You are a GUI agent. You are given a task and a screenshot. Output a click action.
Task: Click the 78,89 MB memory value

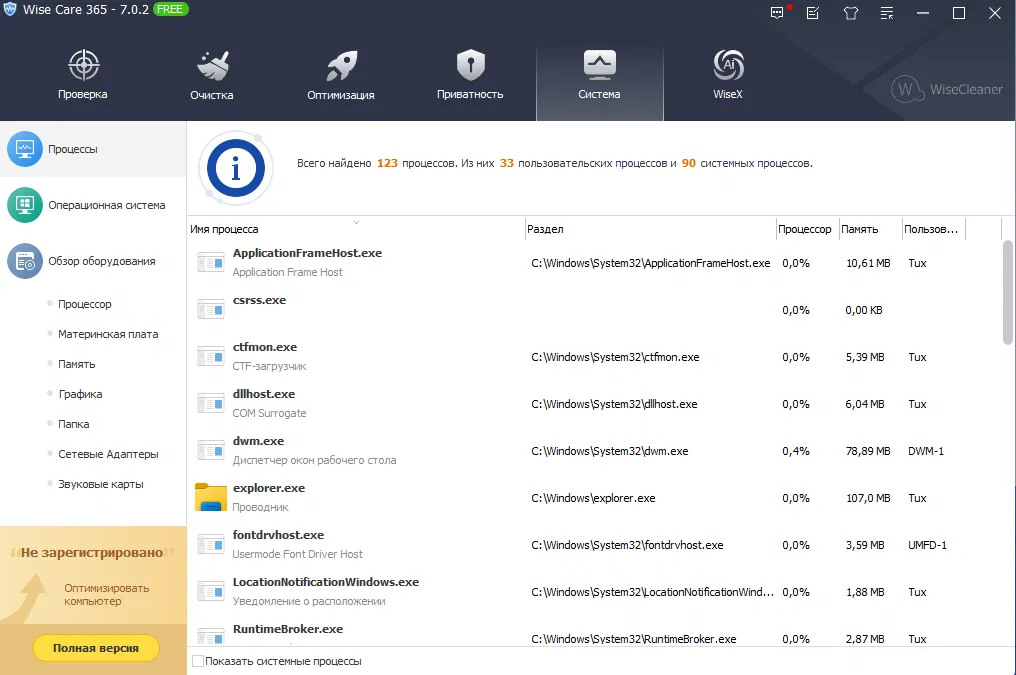pyautogui.click(x=868, y=451)
